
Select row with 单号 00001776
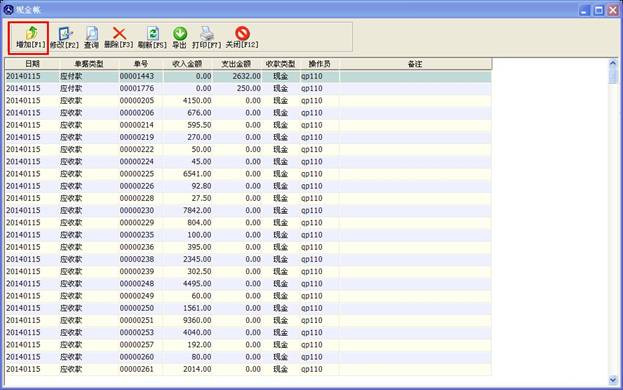(248, 89)
